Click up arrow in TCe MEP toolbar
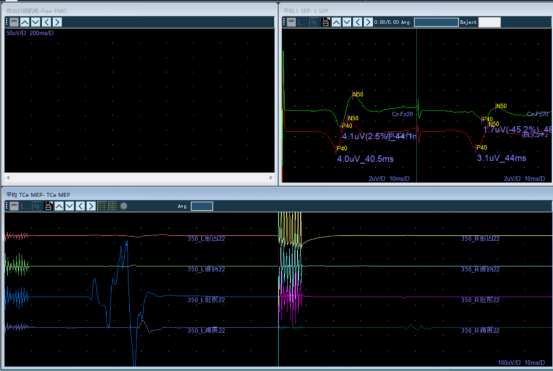 (x=59, y=206)
